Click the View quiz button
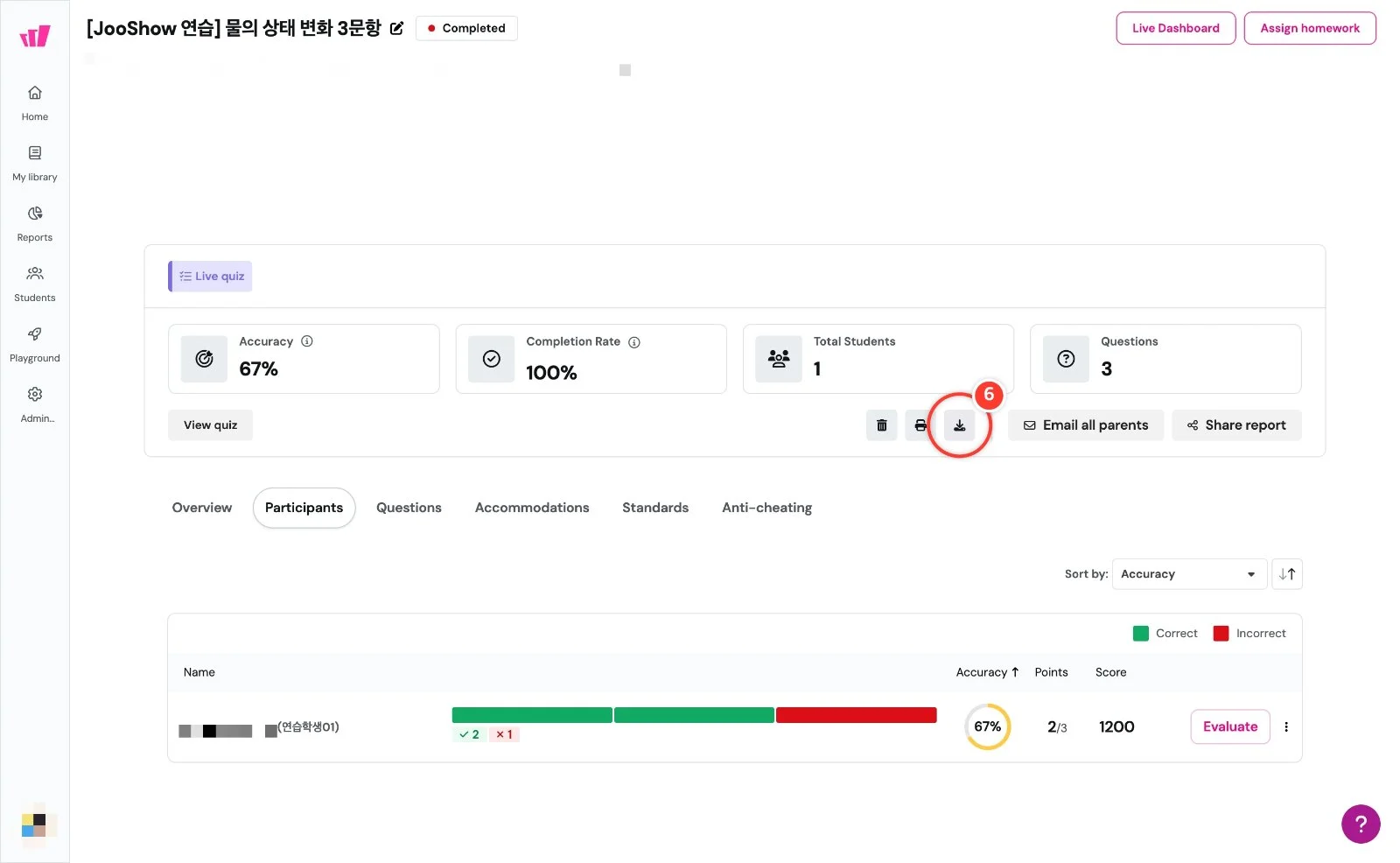Screen dimensions: 1400x863 click(210, 425)
